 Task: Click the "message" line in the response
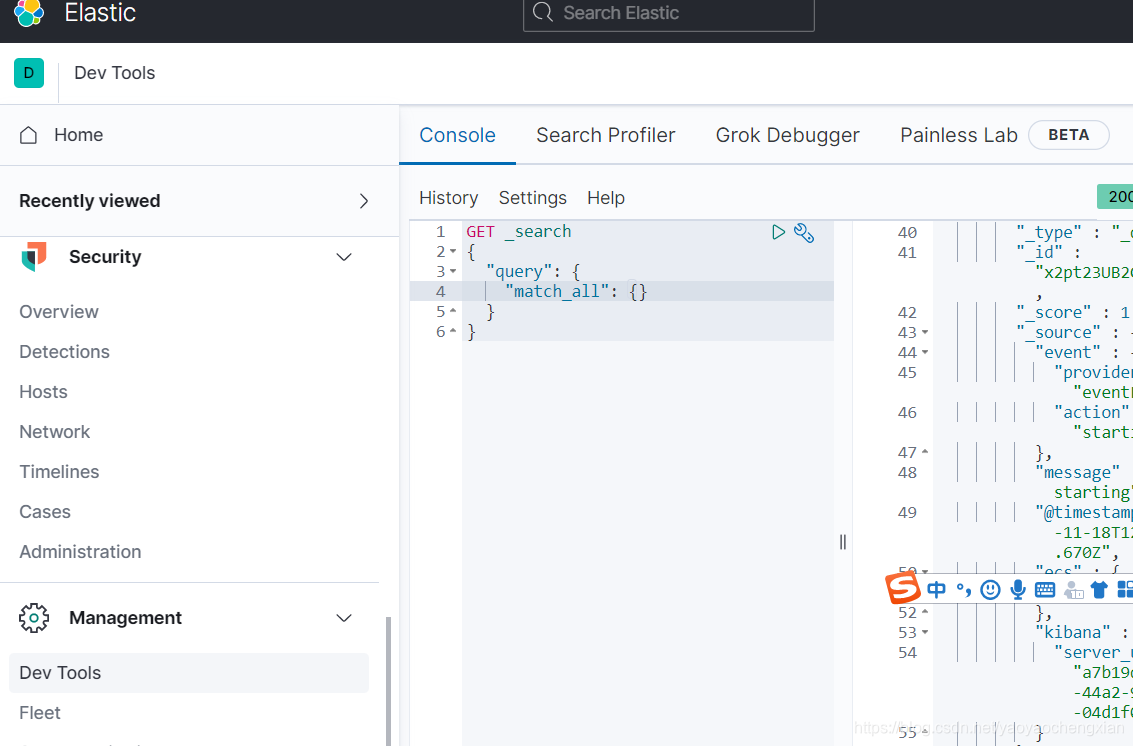[x=1077, y=472]
